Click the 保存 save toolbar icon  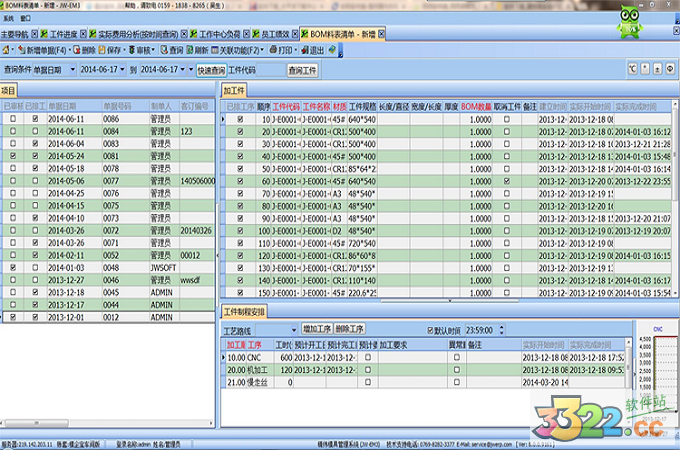coord(101,50)
